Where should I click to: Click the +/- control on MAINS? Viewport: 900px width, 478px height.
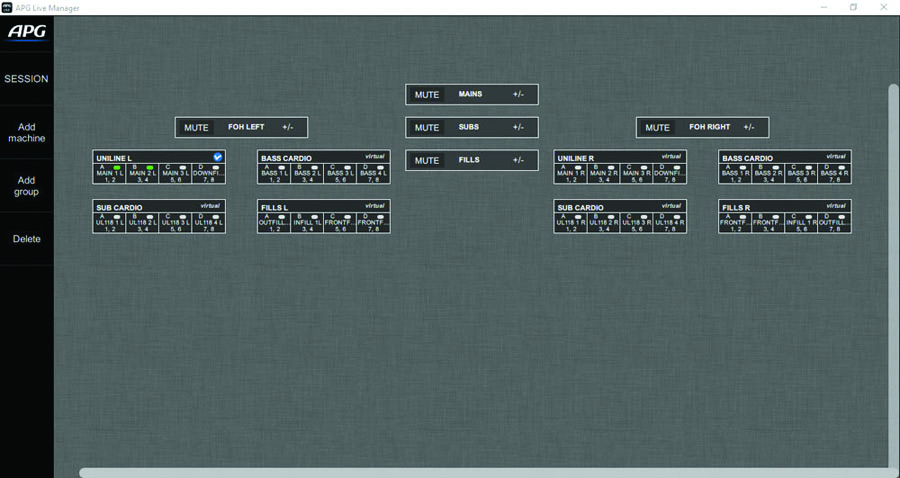(518, 94)
